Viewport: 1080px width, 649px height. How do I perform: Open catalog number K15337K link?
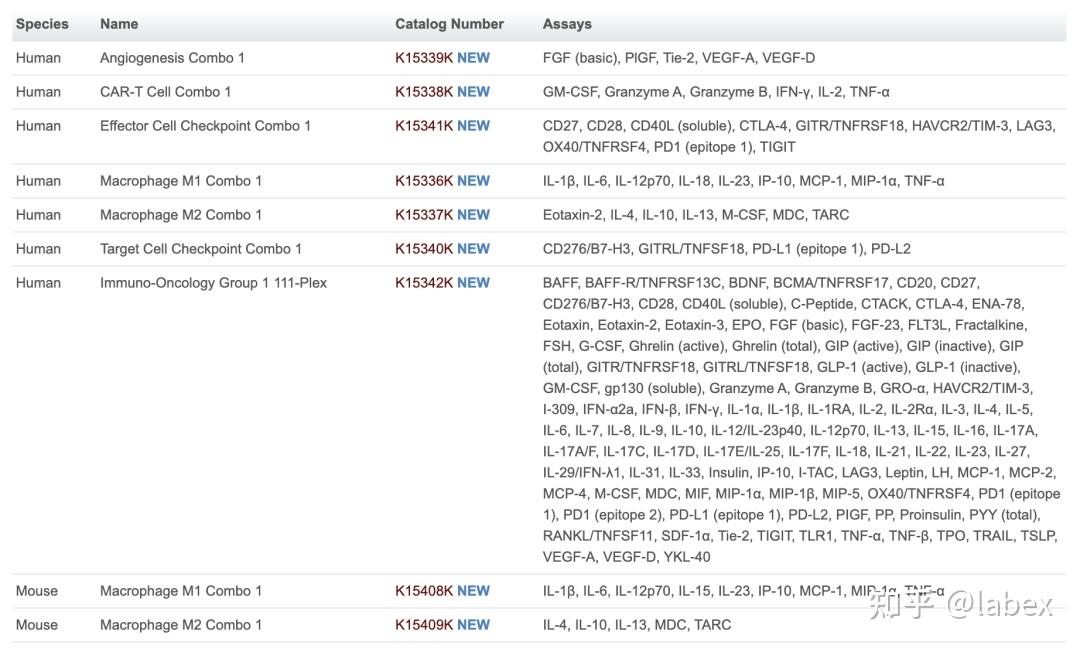pos(424,215)
